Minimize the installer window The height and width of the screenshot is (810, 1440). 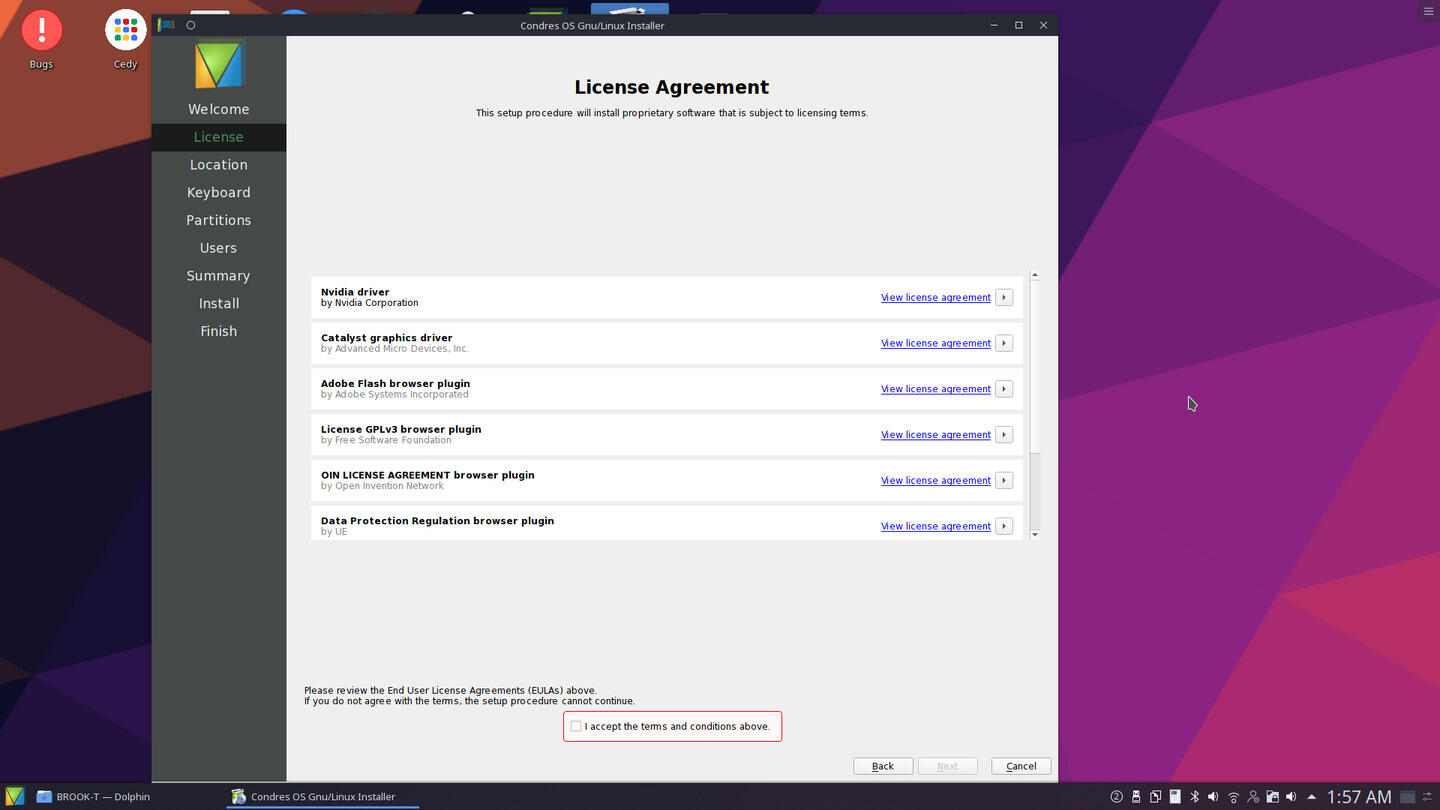(x=994, y=25)
